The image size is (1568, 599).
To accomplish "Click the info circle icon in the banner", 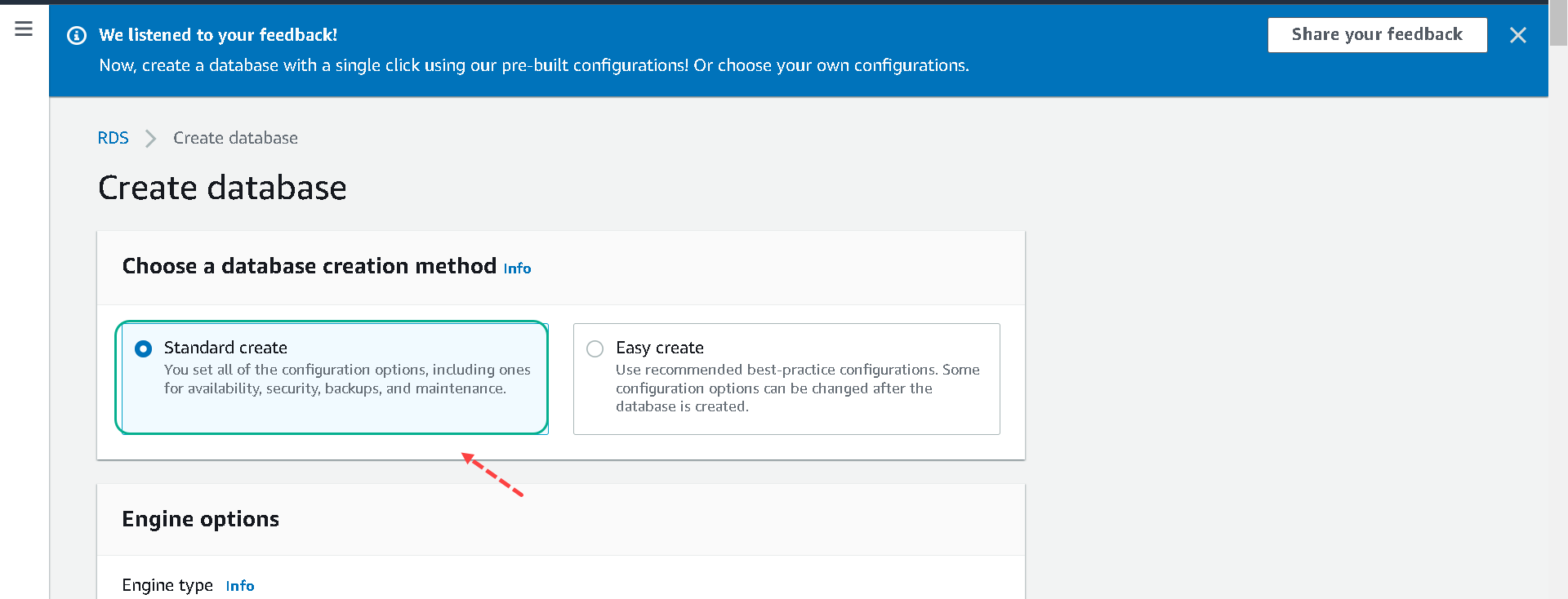I will click(x=77, y=35).
